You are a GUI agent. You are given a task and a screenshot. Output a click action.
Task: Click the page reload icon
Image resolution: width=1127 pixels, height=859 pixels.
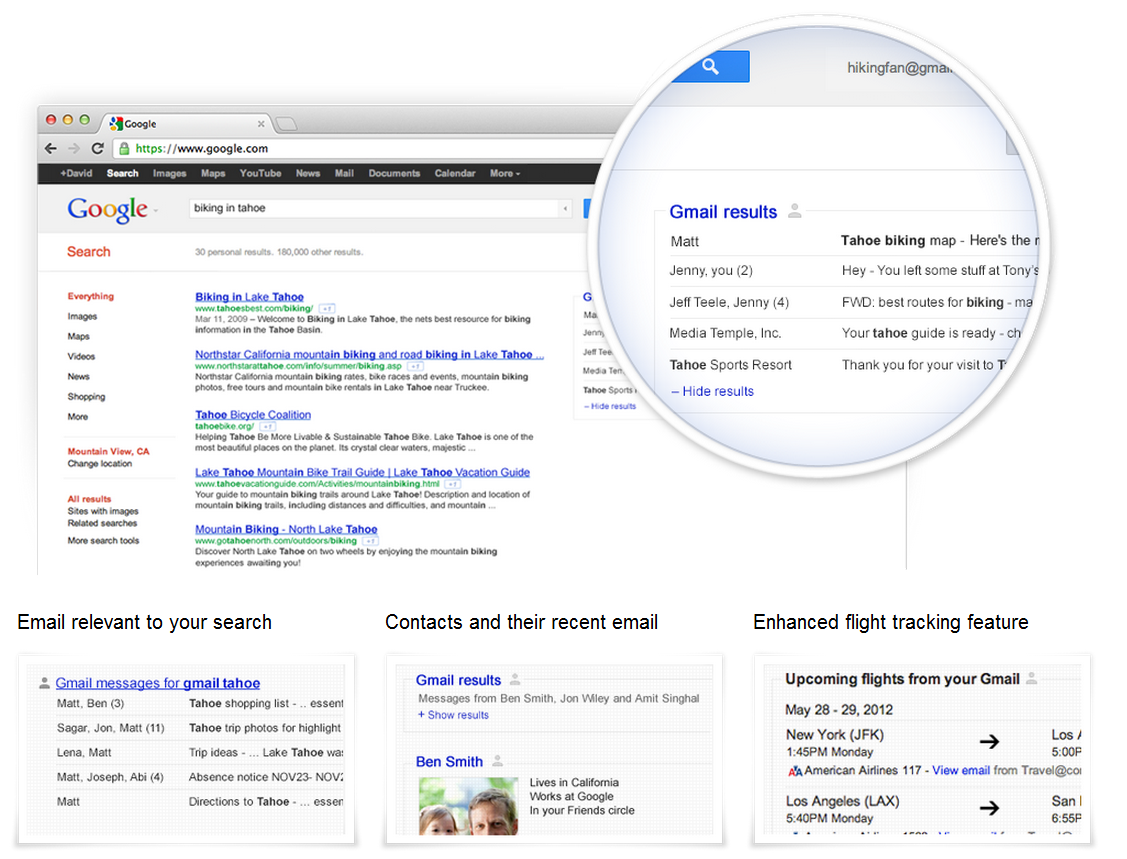tap(97, 147)
